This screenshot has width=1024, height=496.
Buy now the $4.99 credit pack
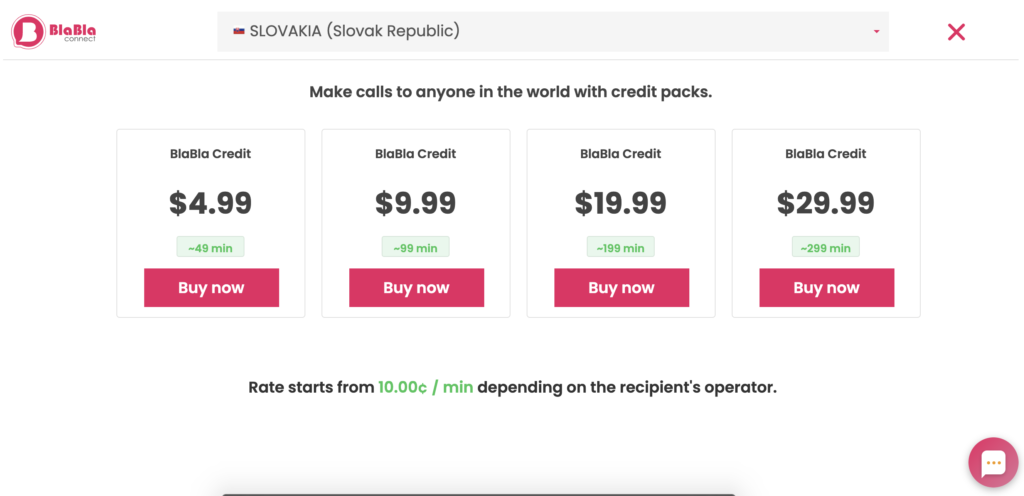(x=211, y=288)
